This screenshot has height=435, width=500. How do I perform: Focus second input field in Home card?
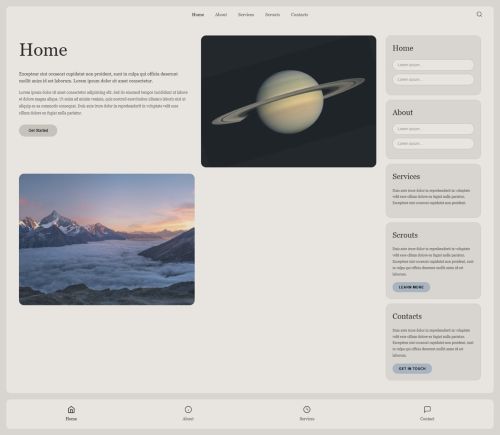tap(433, 79)
